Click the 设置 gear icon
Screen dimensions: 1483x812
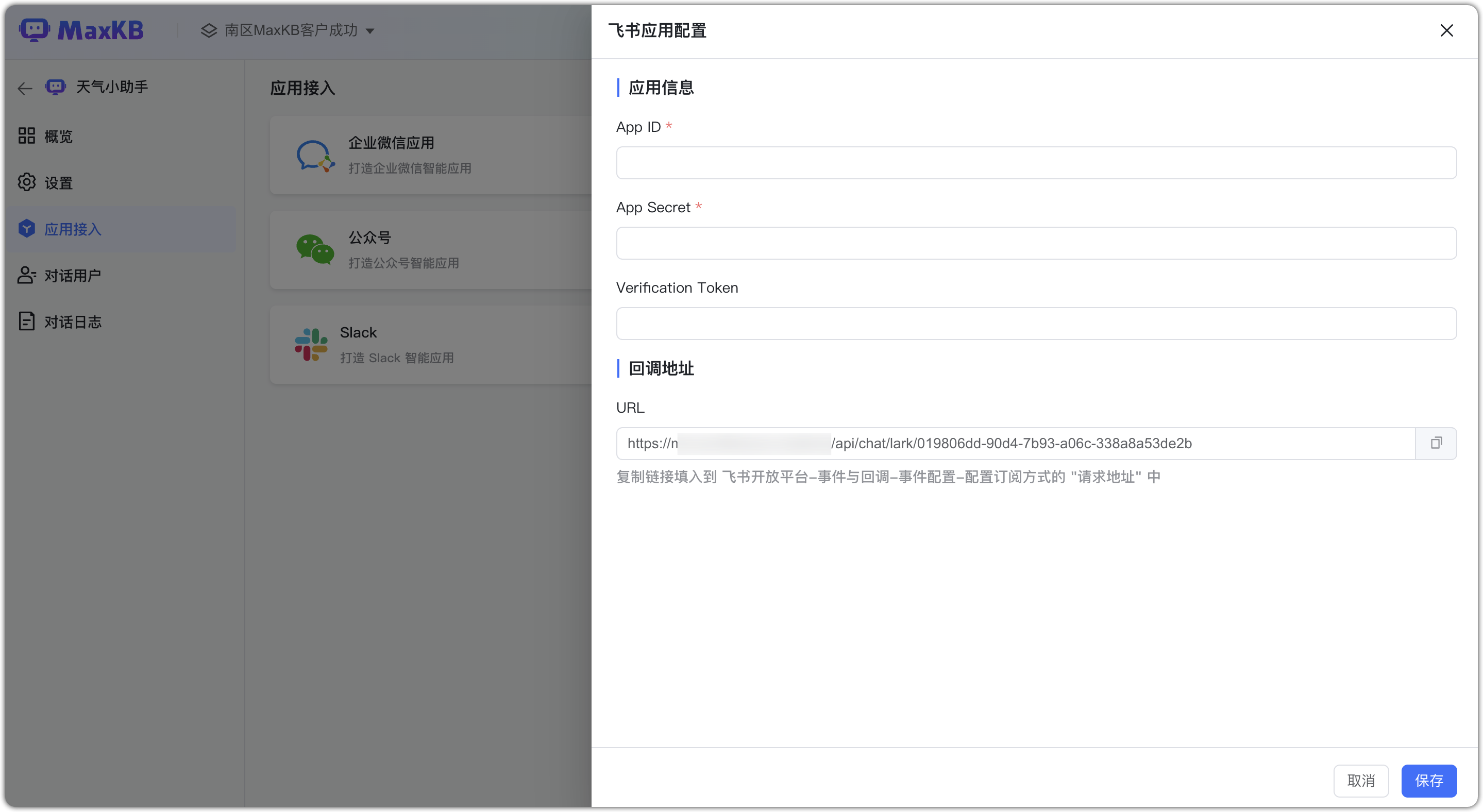pos(26,182)
